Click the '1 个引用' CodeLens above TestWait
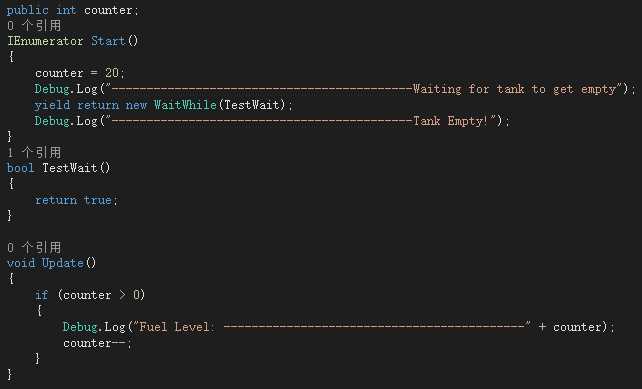Image resolution: width=642 pixels, height=389 pixels. [34, 153]
